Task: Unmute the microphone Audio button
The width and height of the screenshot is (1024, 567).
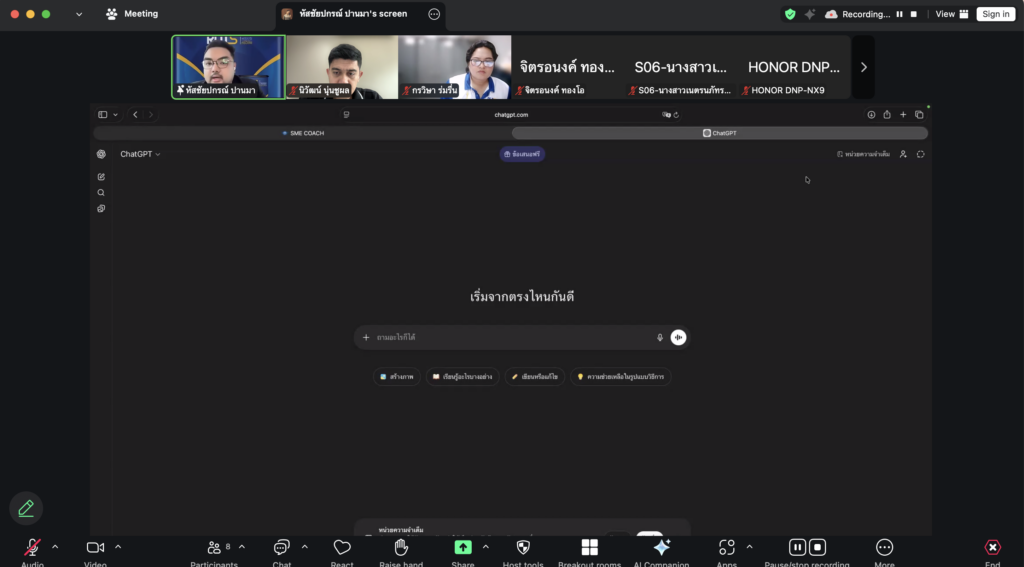Action: pyautogui.click(x=32, y=547)
